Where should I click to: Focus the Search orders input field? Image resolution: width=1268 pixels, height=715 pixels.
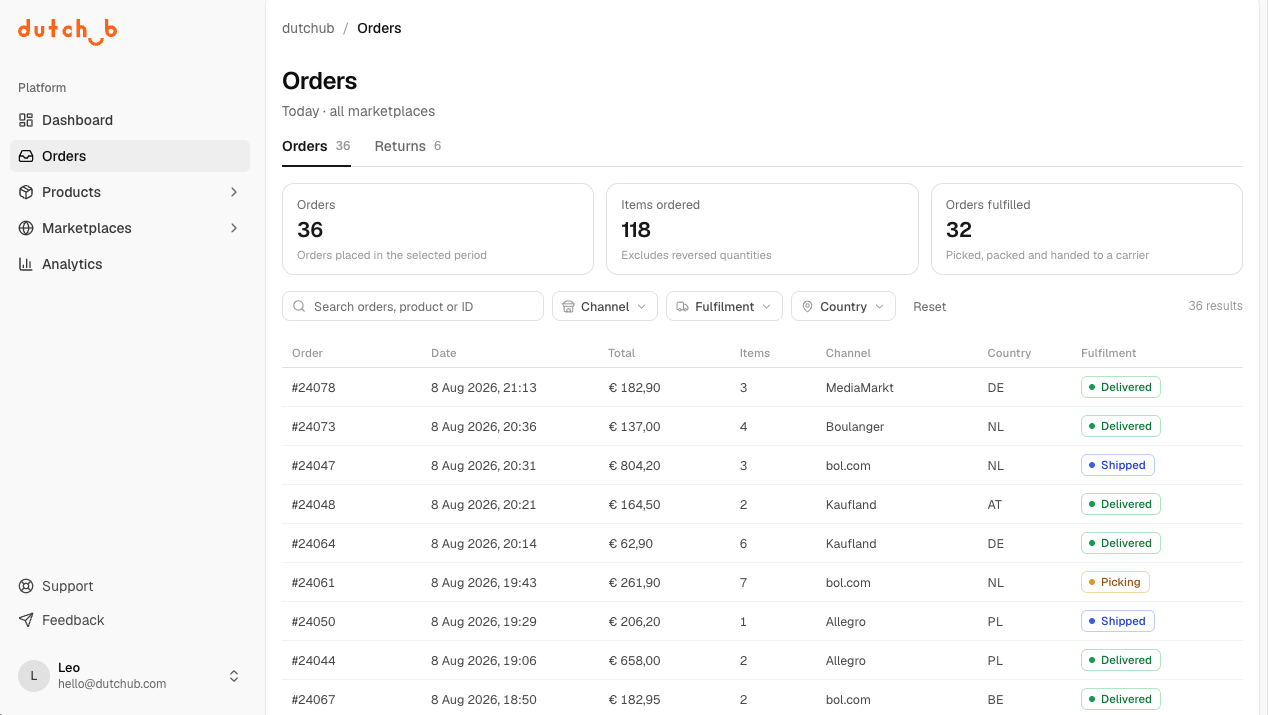413,306
